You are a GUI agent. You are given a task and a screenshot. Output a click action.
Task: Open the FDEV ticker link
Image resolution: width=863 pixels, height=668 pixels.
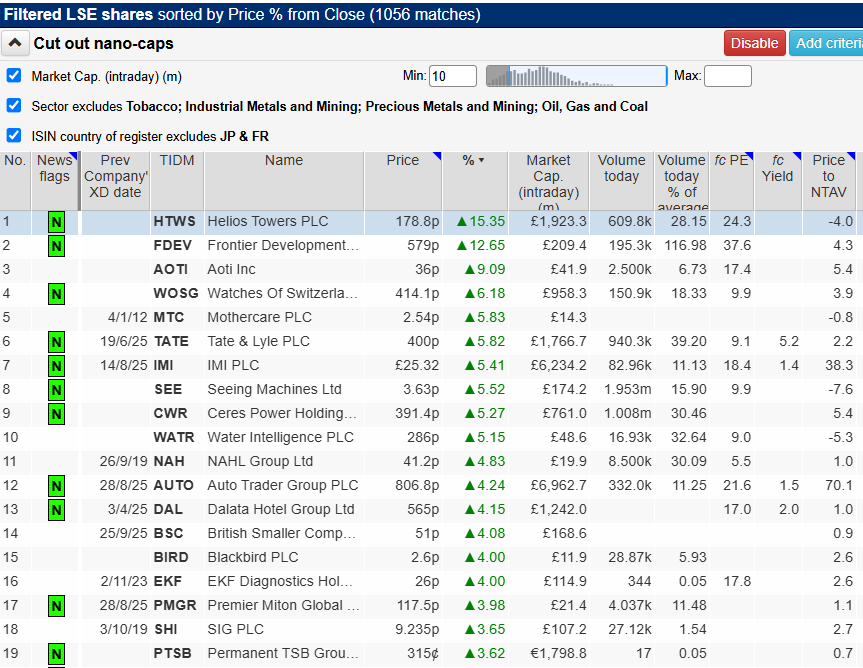[x=173, y=245]
